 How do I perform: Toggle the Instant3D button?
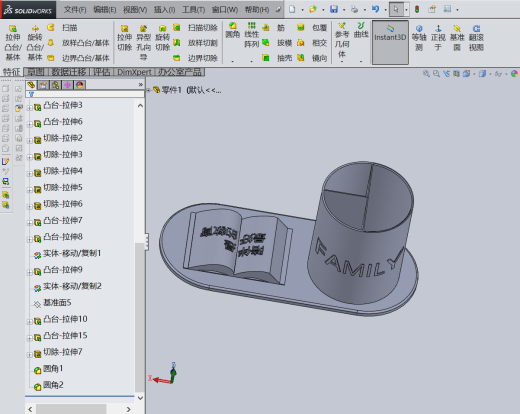pos(390,42)
